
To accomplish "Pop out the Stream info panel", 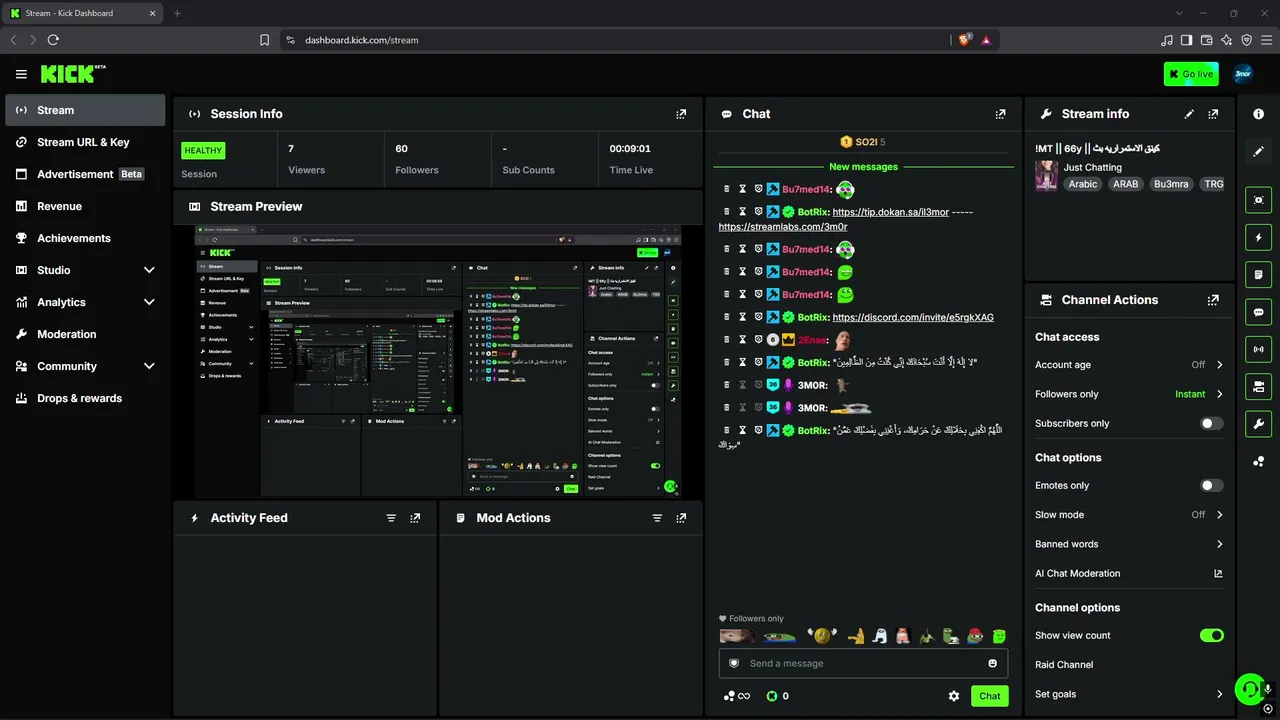I will 1213,114.
